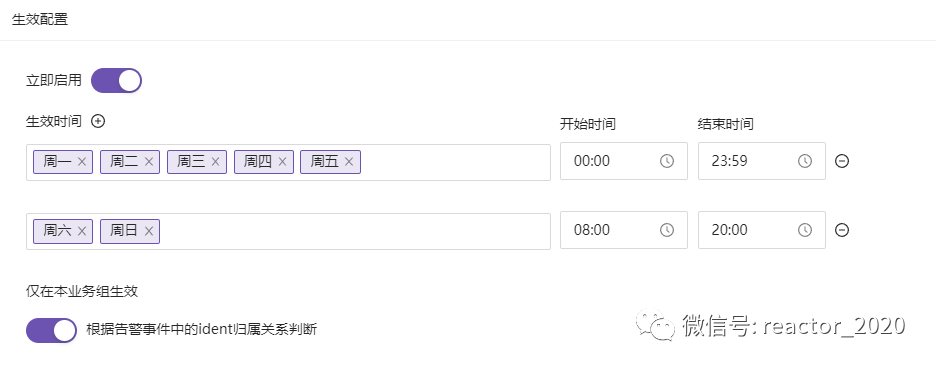This screenshot has height=368, width=936.
Task: Add a new effective time row
Action: click(x=98, y=121)
